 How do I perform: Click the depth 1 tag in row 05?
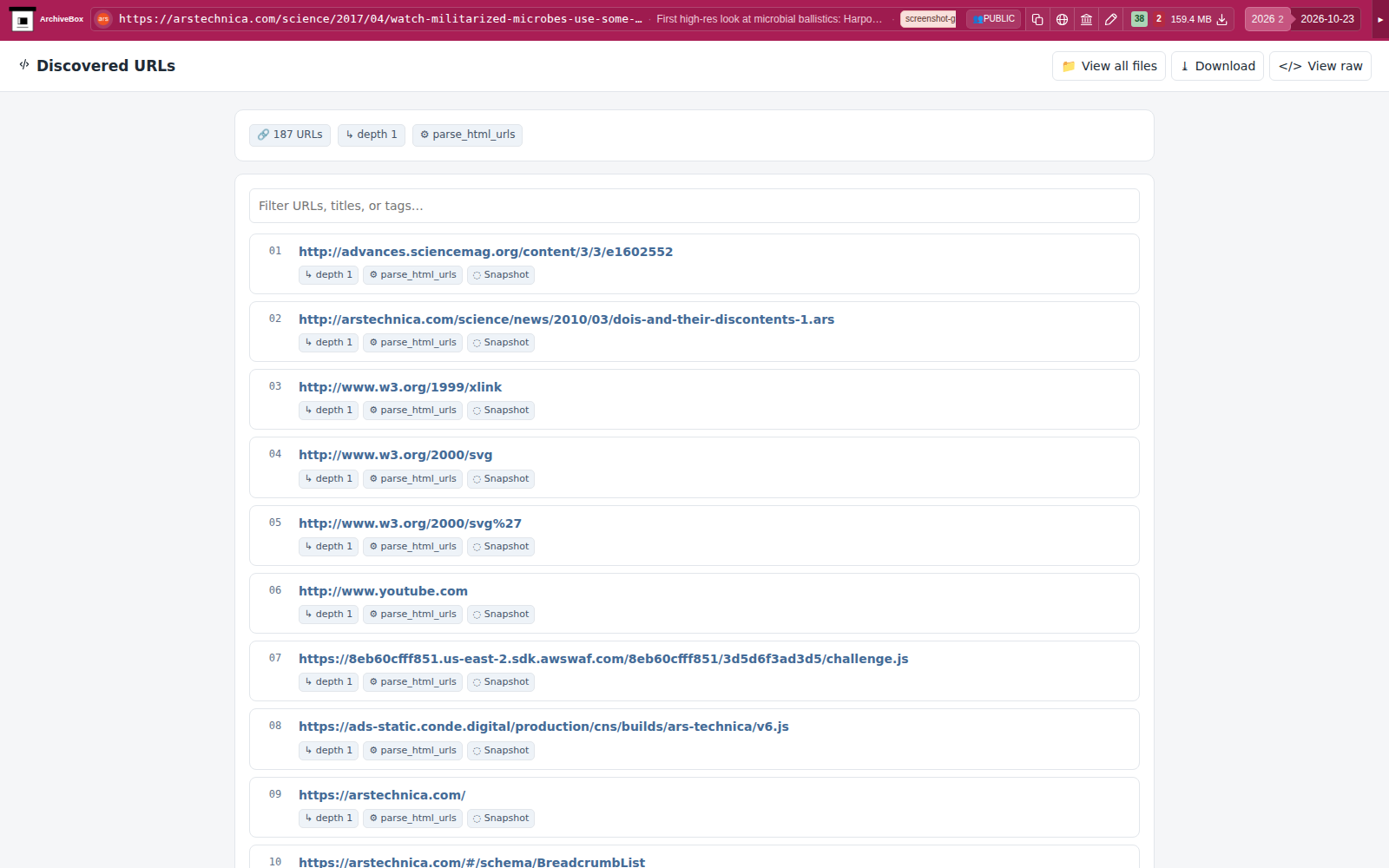[328, 547]
